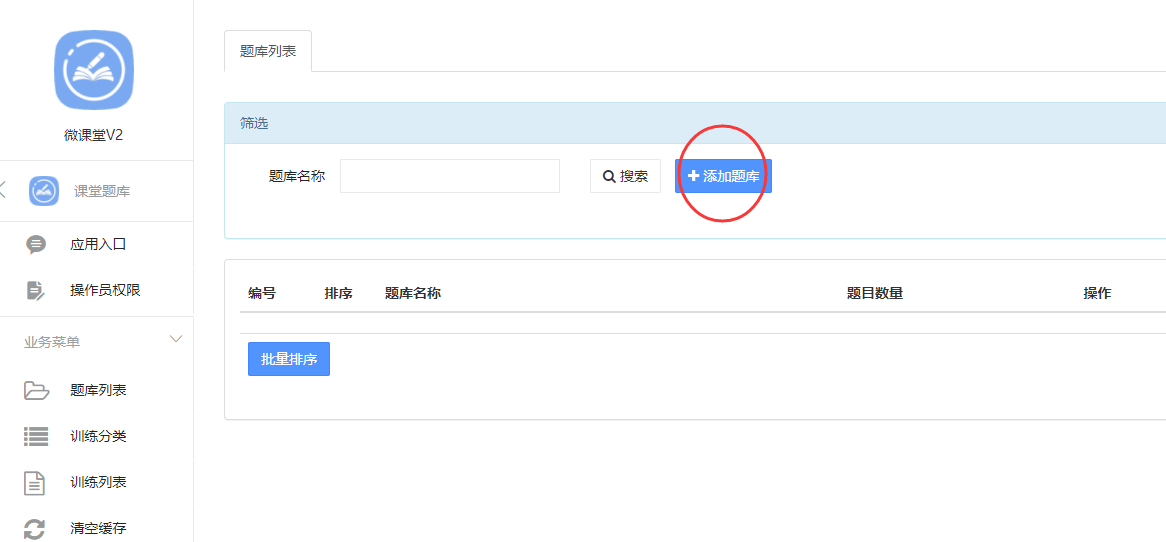Click the back arrow beside 课堂题库
This screenshot has width=1166, height=542.
point(3,189)
